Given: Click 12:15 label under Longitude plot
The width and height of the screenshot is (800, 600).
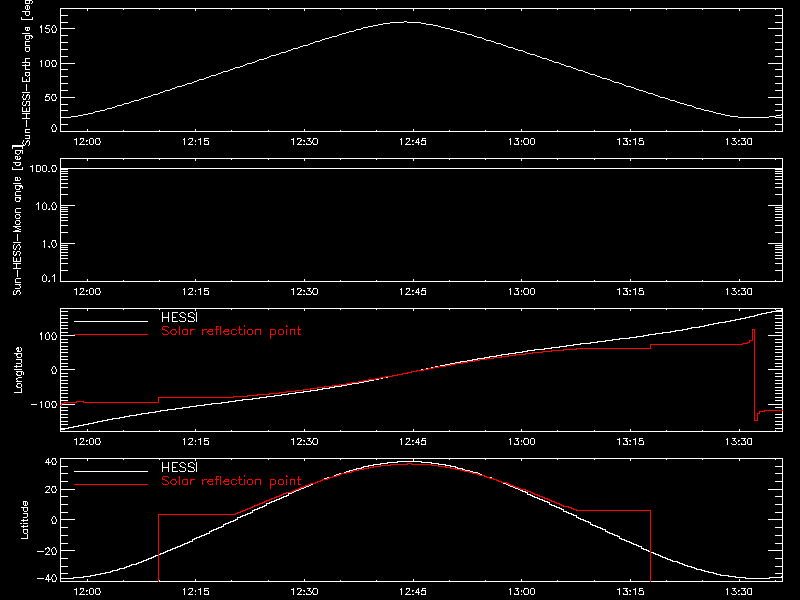Looking at the screenshot, I should pyautogui.click(x=195, y=441).
